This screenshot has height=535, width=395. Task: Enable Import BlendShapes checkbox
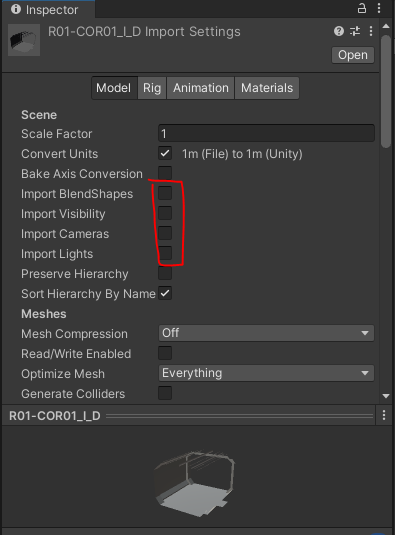click(165, 193)
